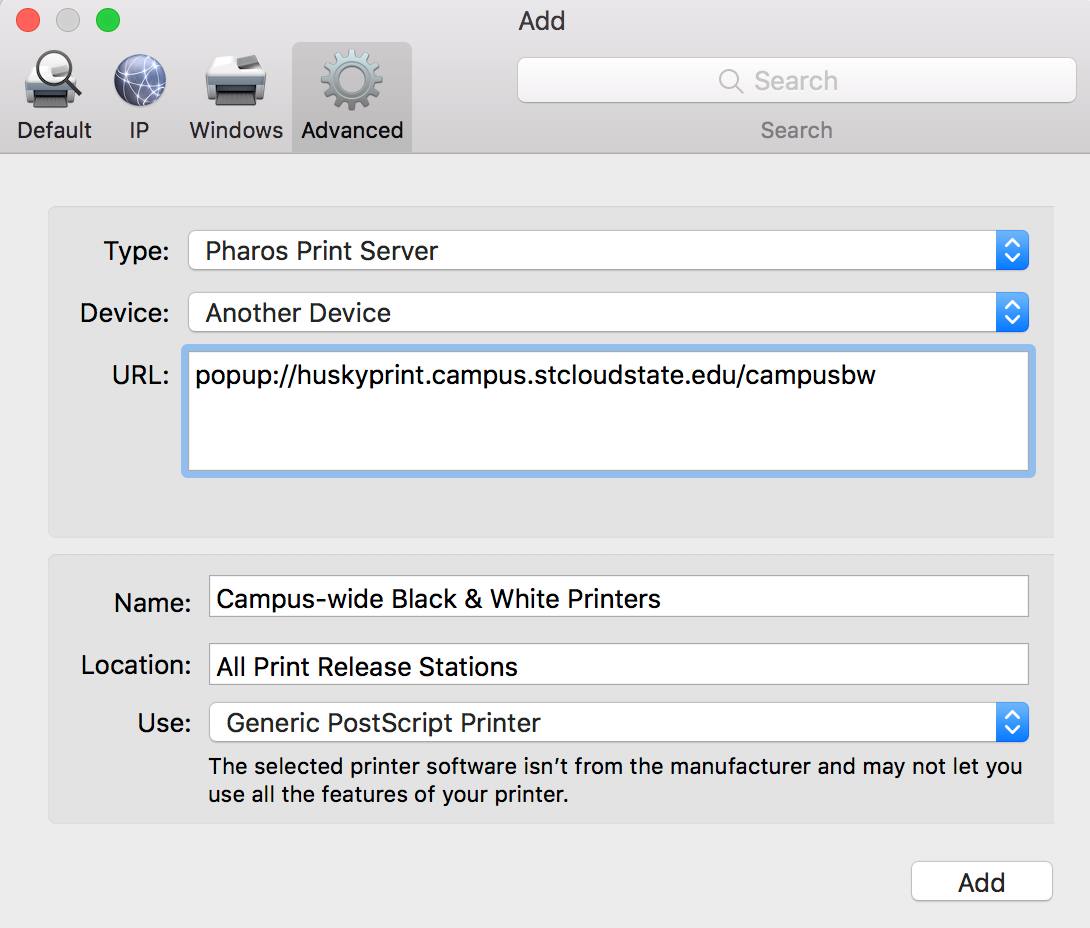Click the printer warning message text
1090x928 pixels.
click(x=613, y=778)
